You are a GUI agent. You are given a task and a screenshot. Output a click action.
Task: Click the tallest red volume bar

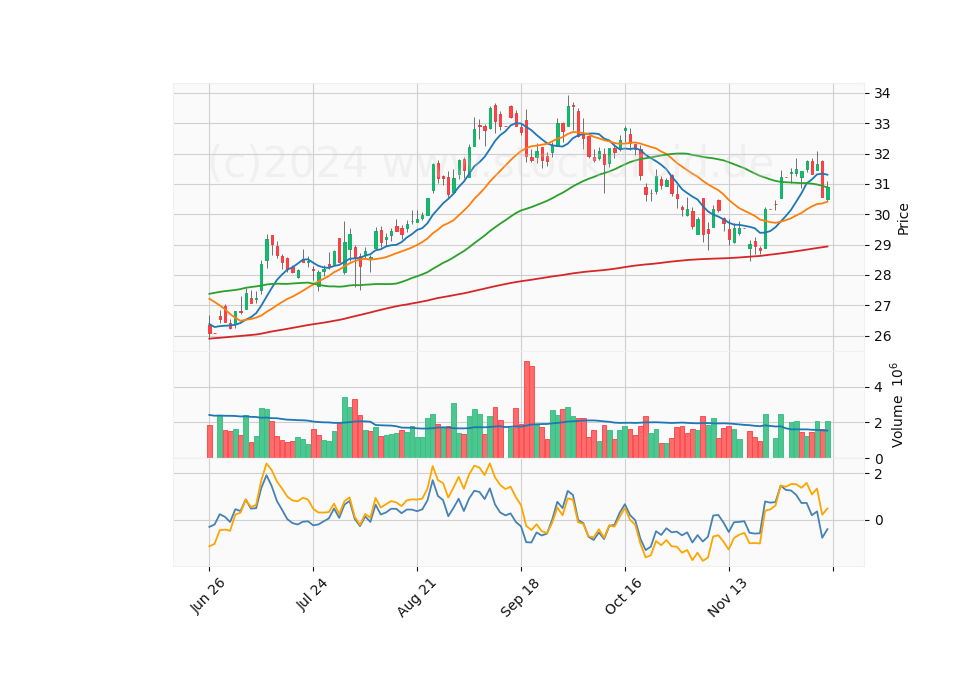point(527,410)
